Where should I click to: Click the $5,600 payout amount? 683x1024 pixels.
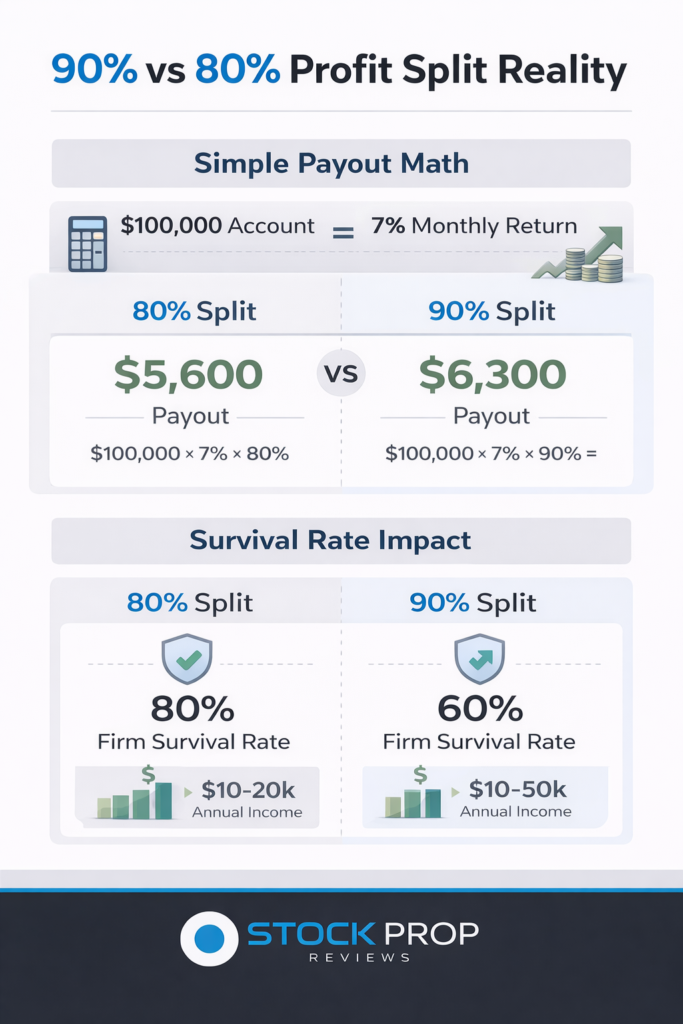click(188, 374)
